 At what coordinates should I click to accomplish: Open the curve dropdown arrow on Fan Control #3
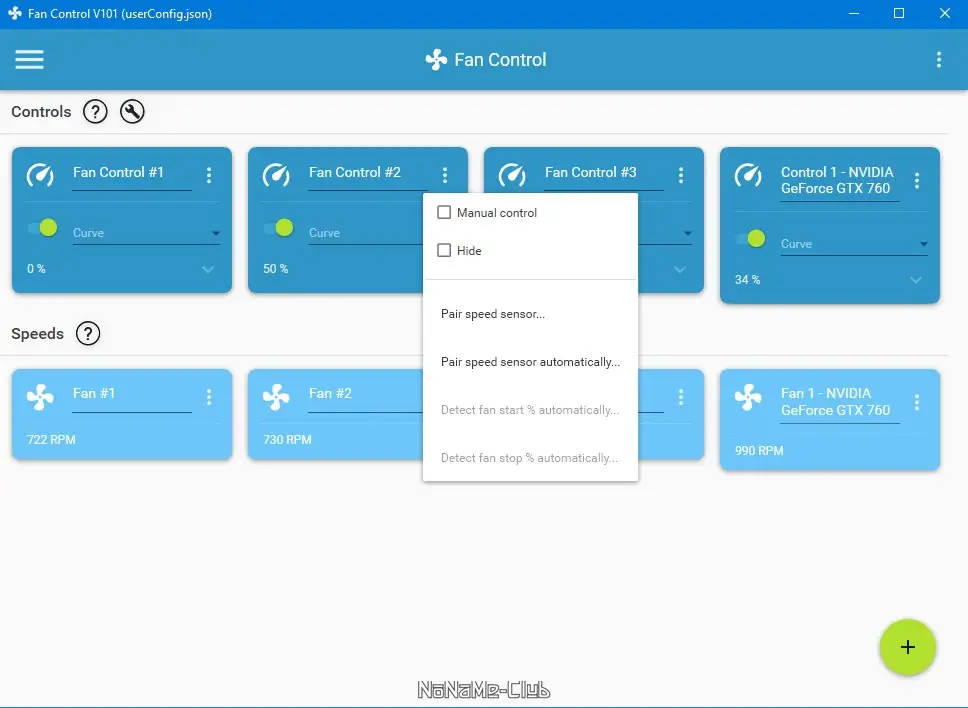tap(688, 233)
